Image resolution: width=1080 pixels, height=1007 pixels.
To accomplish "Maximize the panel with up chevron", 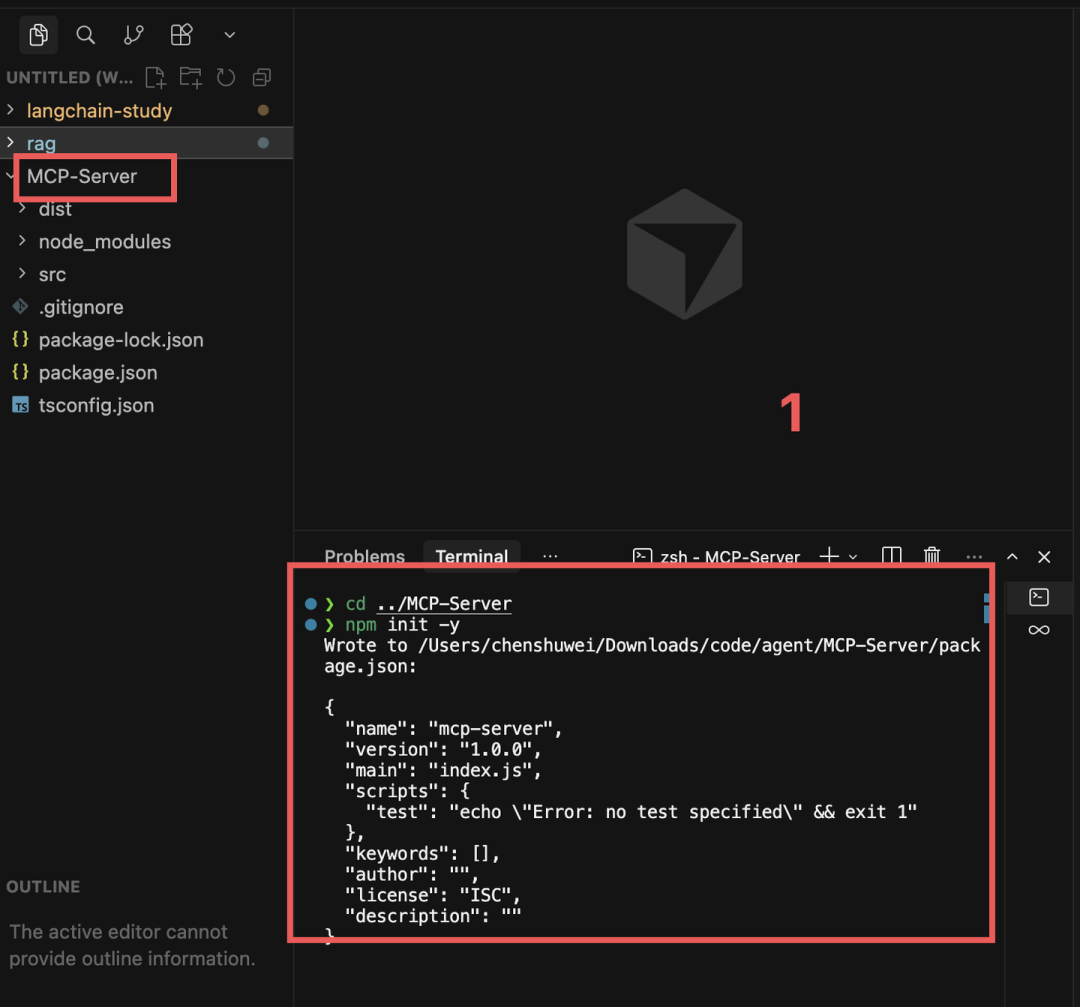I will click(x=1012, y=557).
